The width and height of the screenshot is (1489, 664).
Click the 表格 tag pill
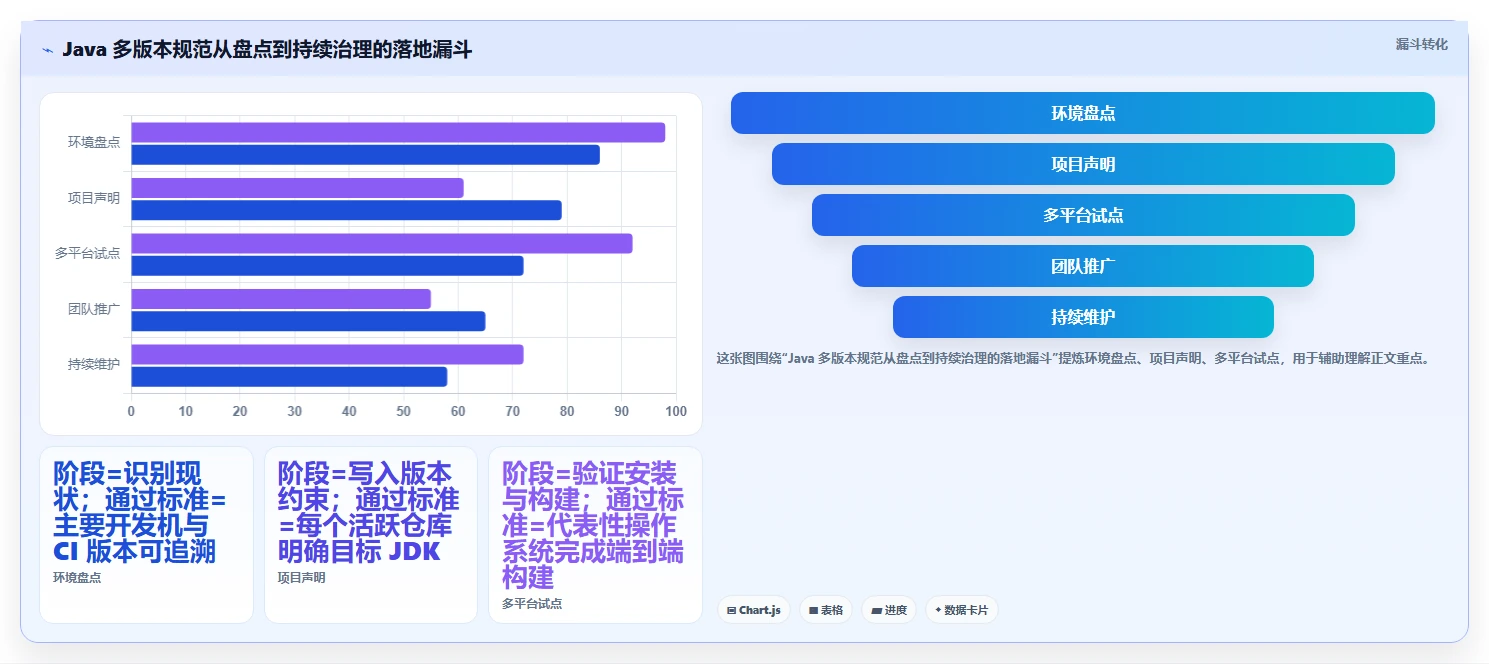coord(826,610)
